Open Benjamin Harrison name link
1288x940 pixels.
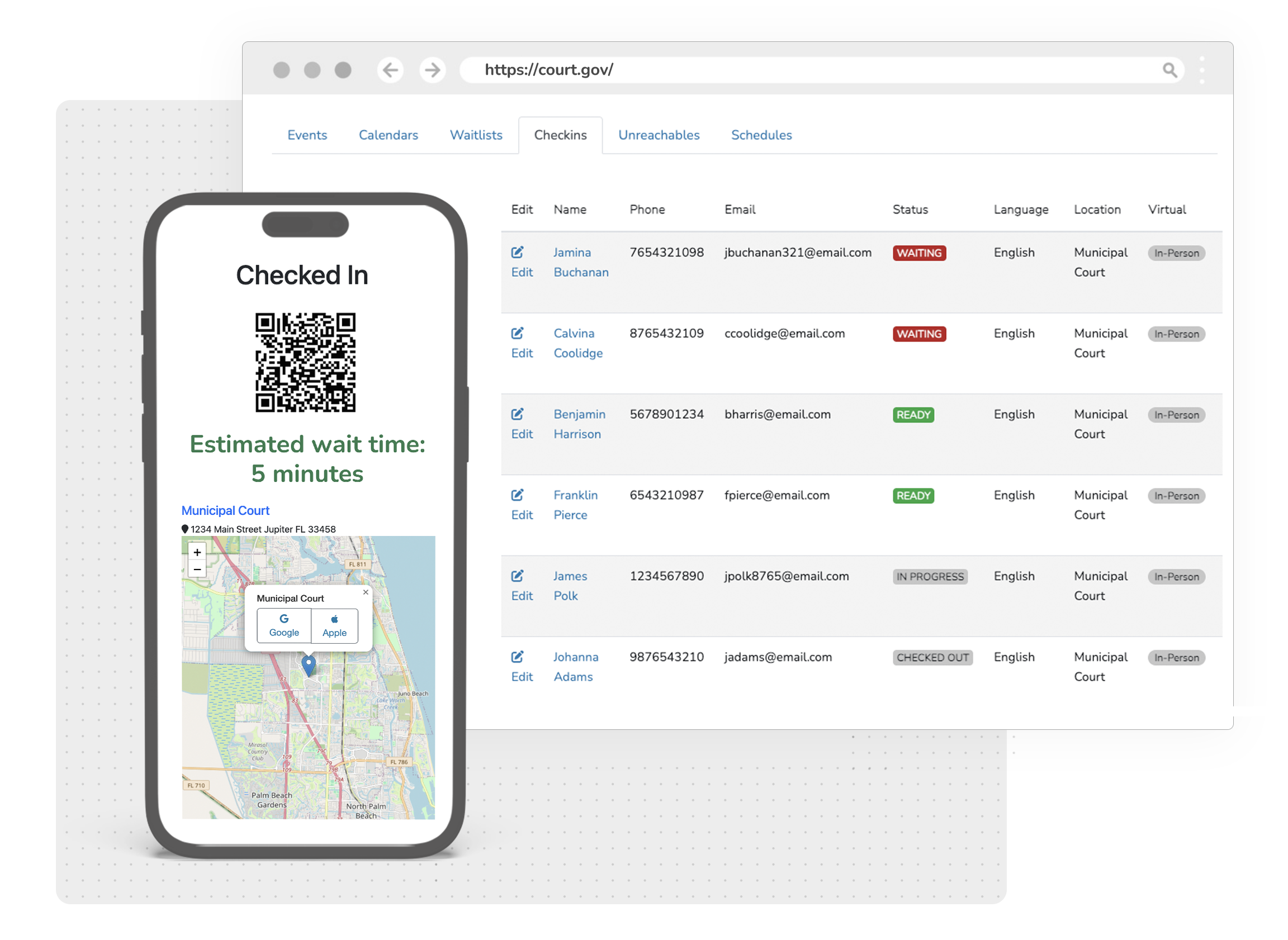(x=579, y=424)
